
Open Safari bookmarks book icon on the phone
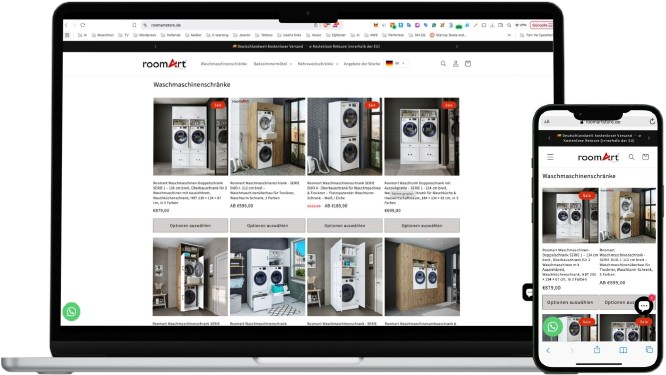click(x=623, y=350)
